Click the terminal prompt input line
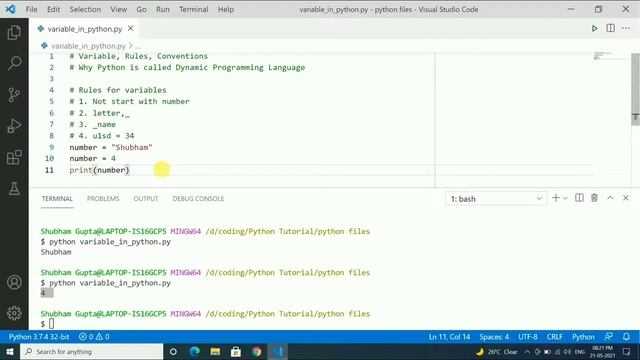 (x=51, y=324)
